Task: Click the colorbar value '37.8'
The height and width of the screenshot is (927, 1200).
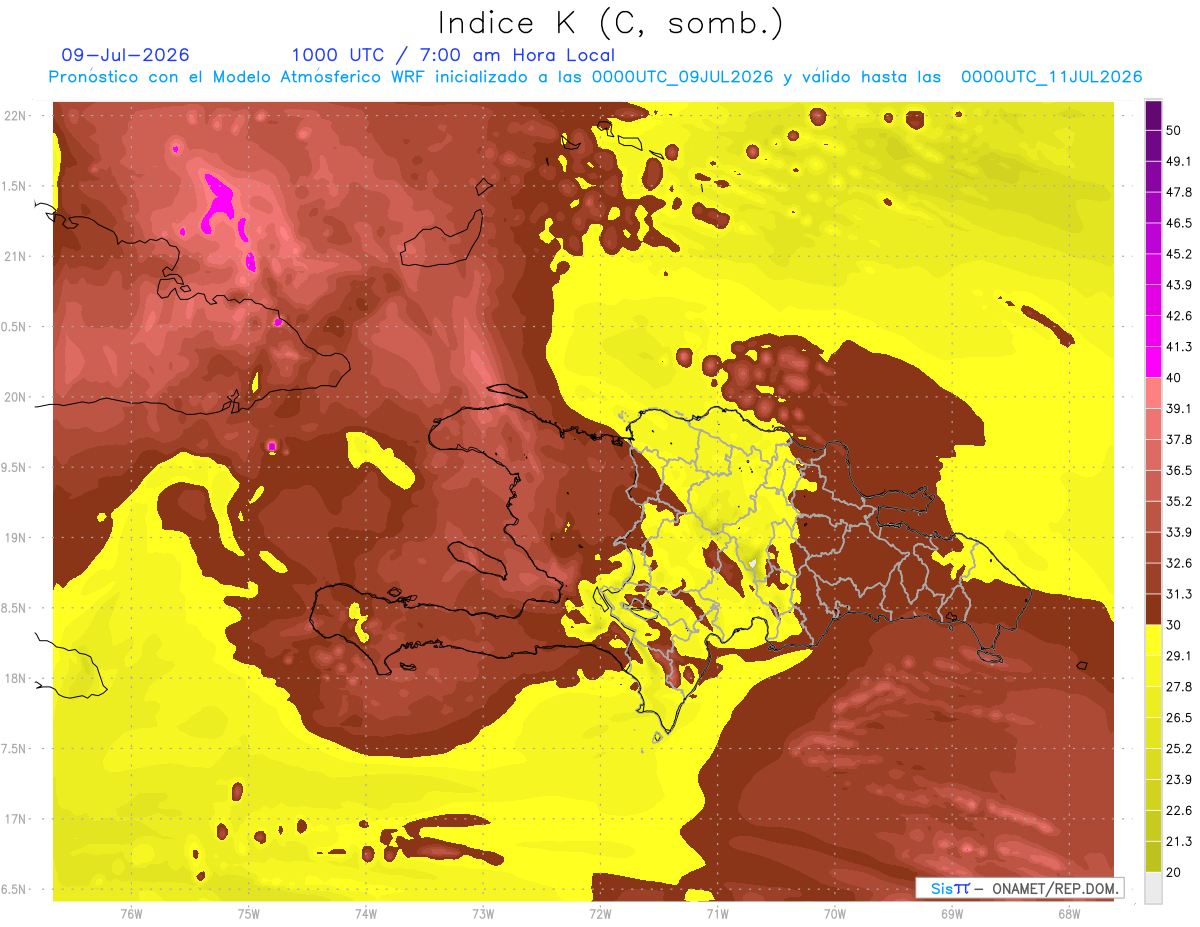Action: click(1179, 440)
